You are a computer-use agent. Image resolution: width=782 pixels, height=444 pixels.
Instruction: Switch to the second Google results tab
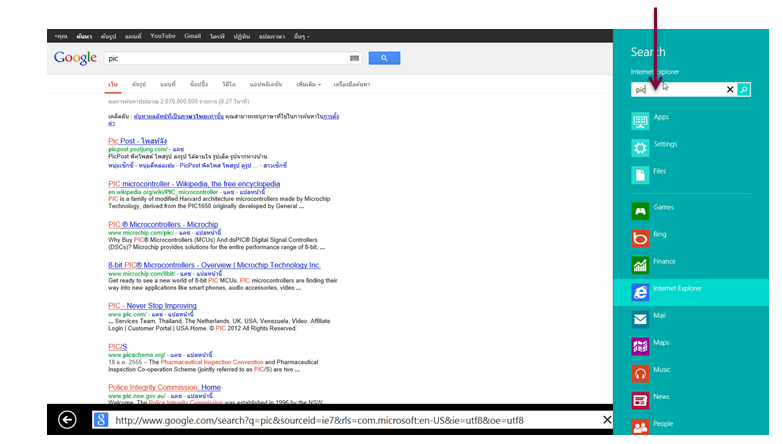pos(139,84)
